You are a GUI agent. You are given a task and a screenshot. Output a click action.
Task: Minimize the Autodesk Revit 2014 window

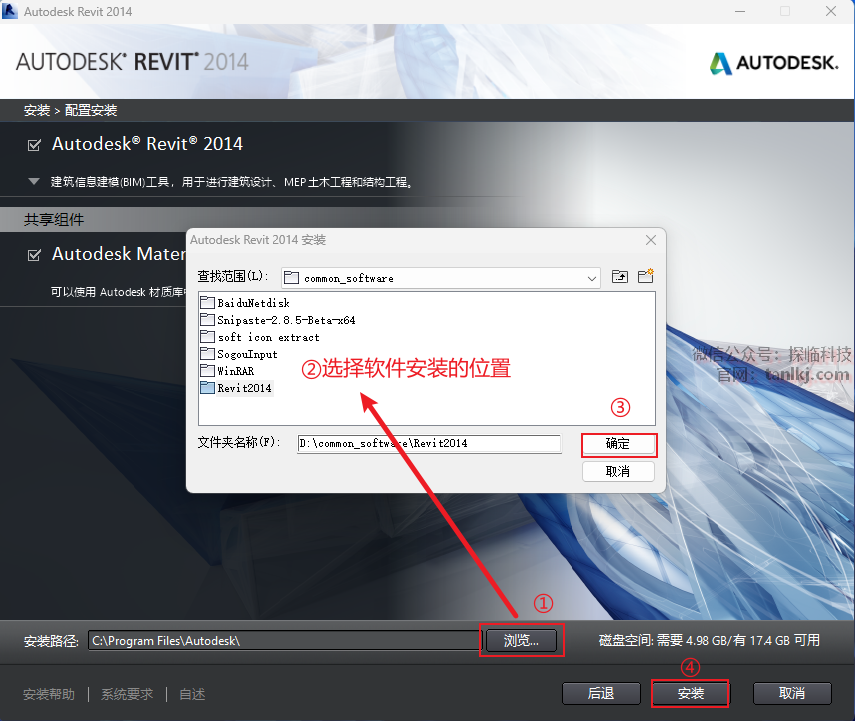[740, 11]
